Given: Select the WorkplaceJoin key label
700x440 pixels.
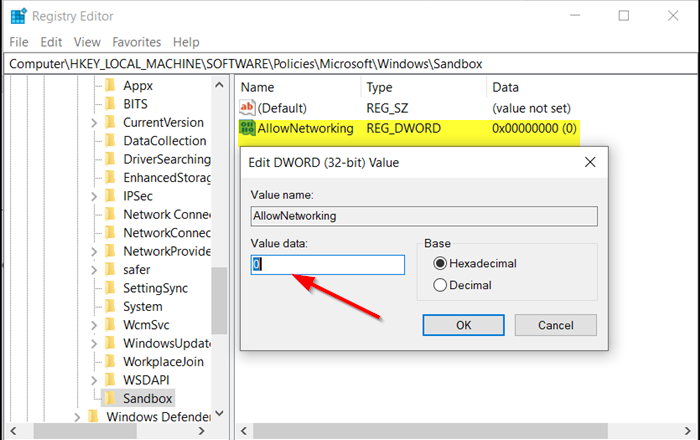Looking at the screenshot, I should [x=163, y=361].
